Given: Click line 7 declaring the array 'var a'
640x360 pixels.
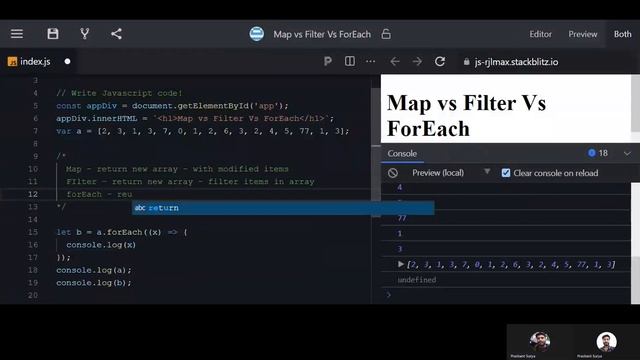Looking at the screenshot, I should 203,131.
